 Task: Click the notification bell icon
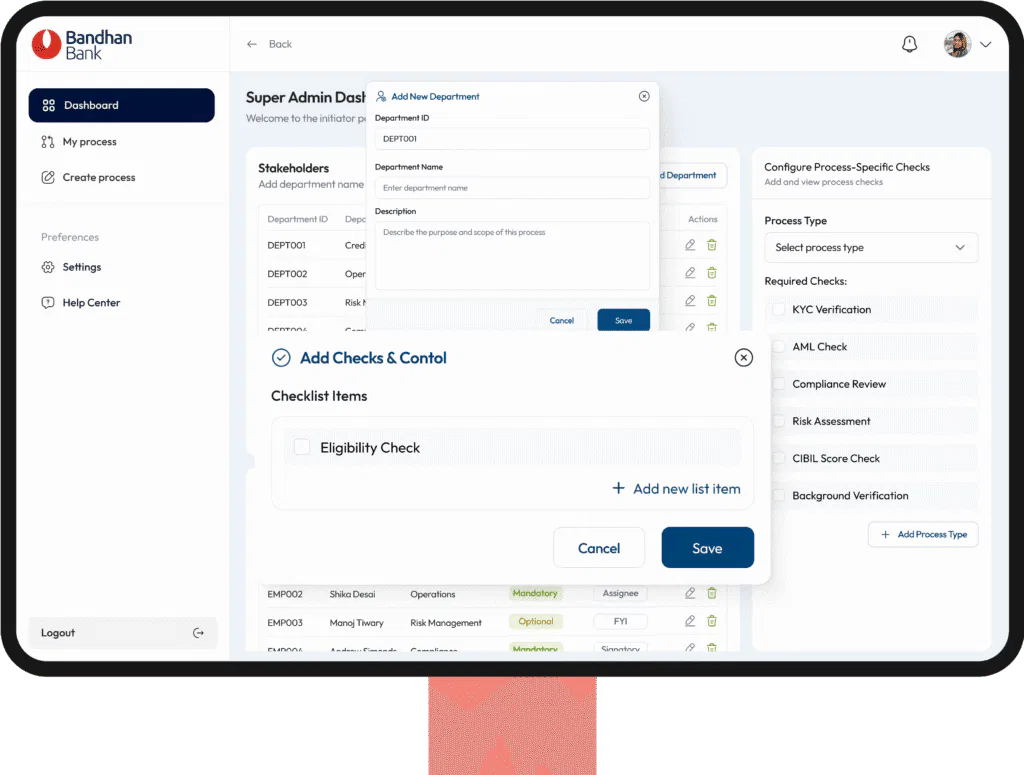tap(909, 44)
